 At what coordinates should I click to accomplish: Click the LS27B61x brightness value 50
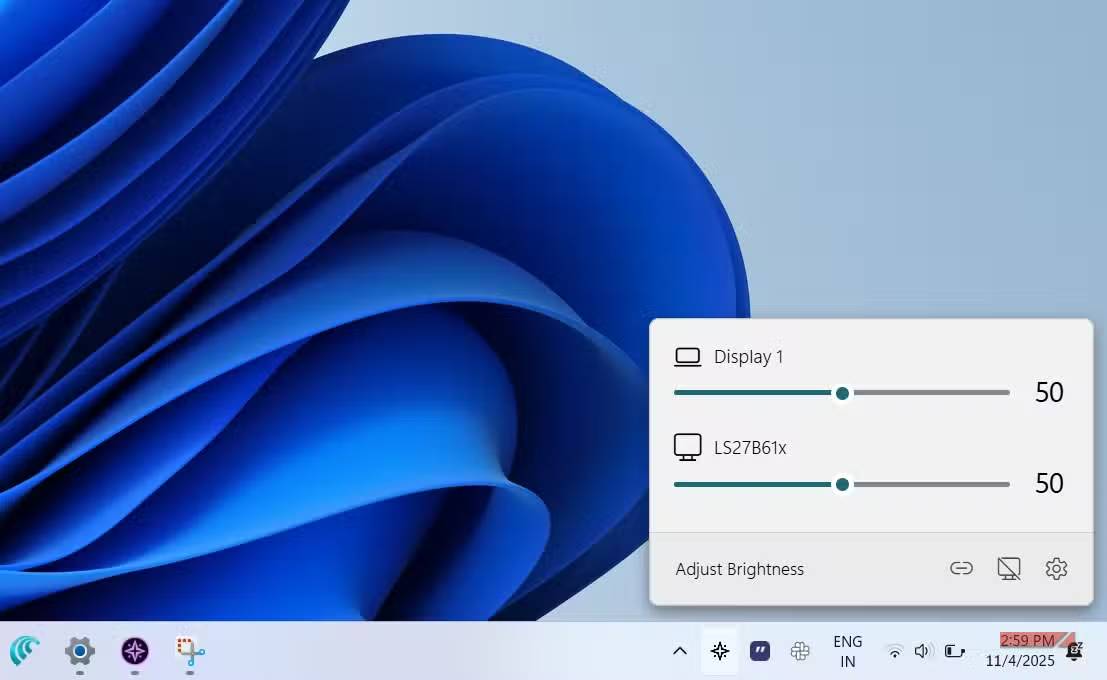coord(1049,483)
